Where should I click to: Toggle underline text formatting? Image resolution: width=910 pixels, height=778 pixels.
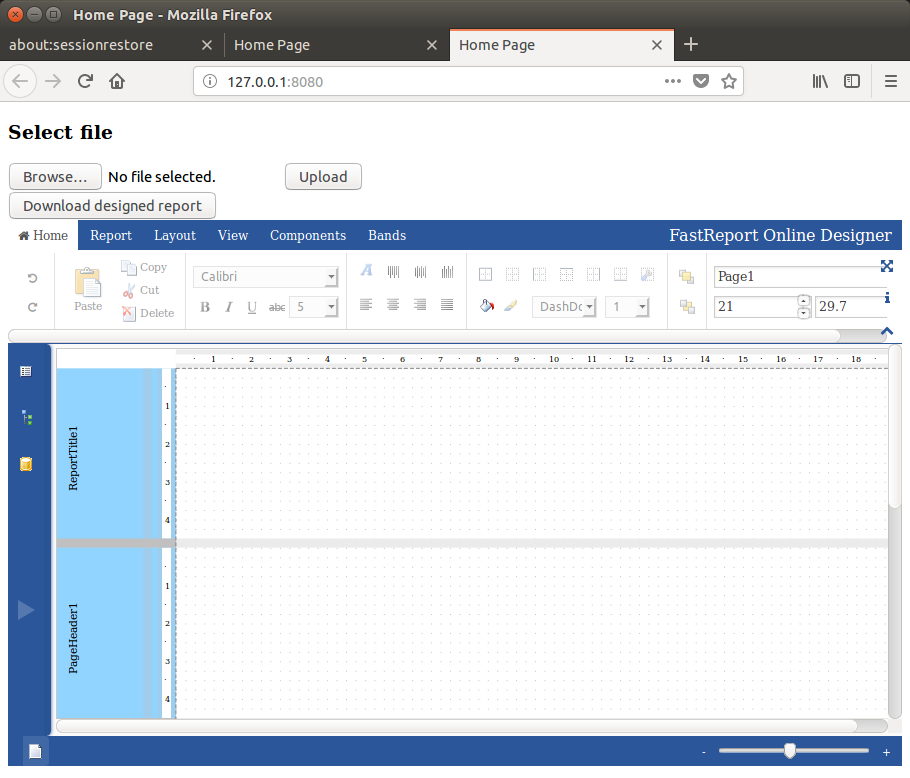point(252,307)
